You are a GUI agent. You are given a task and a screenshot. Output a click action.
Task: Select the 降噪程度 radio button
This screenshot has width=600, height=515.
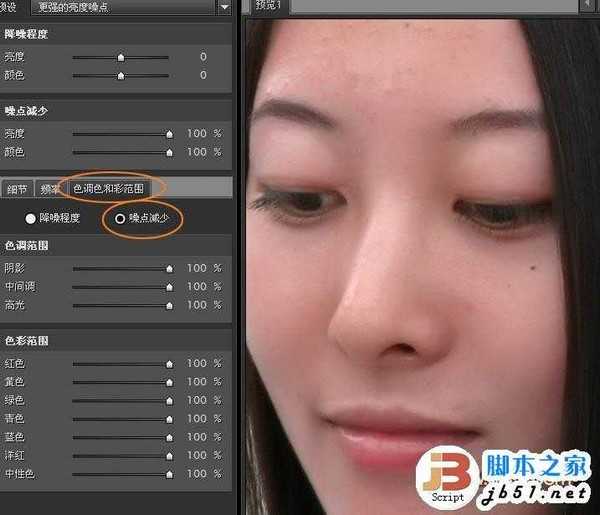point(31,217)
